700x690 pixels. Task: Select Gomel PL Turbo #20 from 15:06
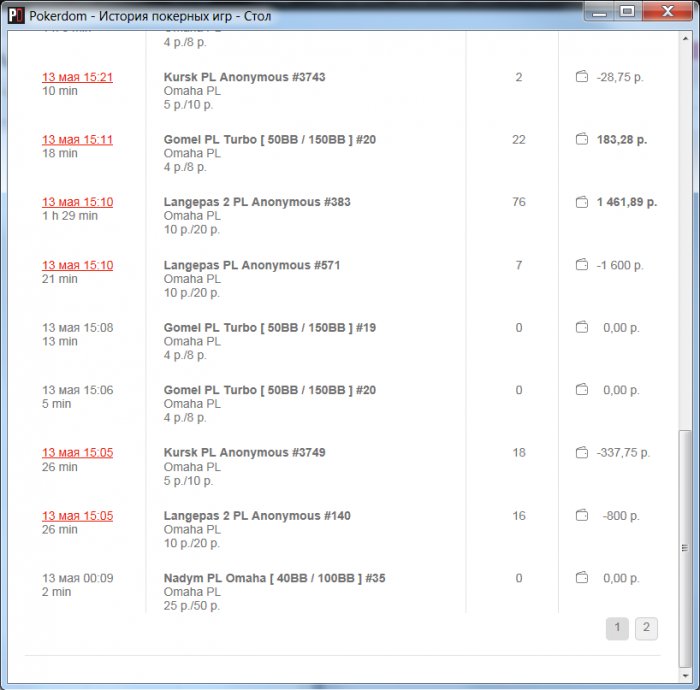pyautogui.click(x=270, y=390)
